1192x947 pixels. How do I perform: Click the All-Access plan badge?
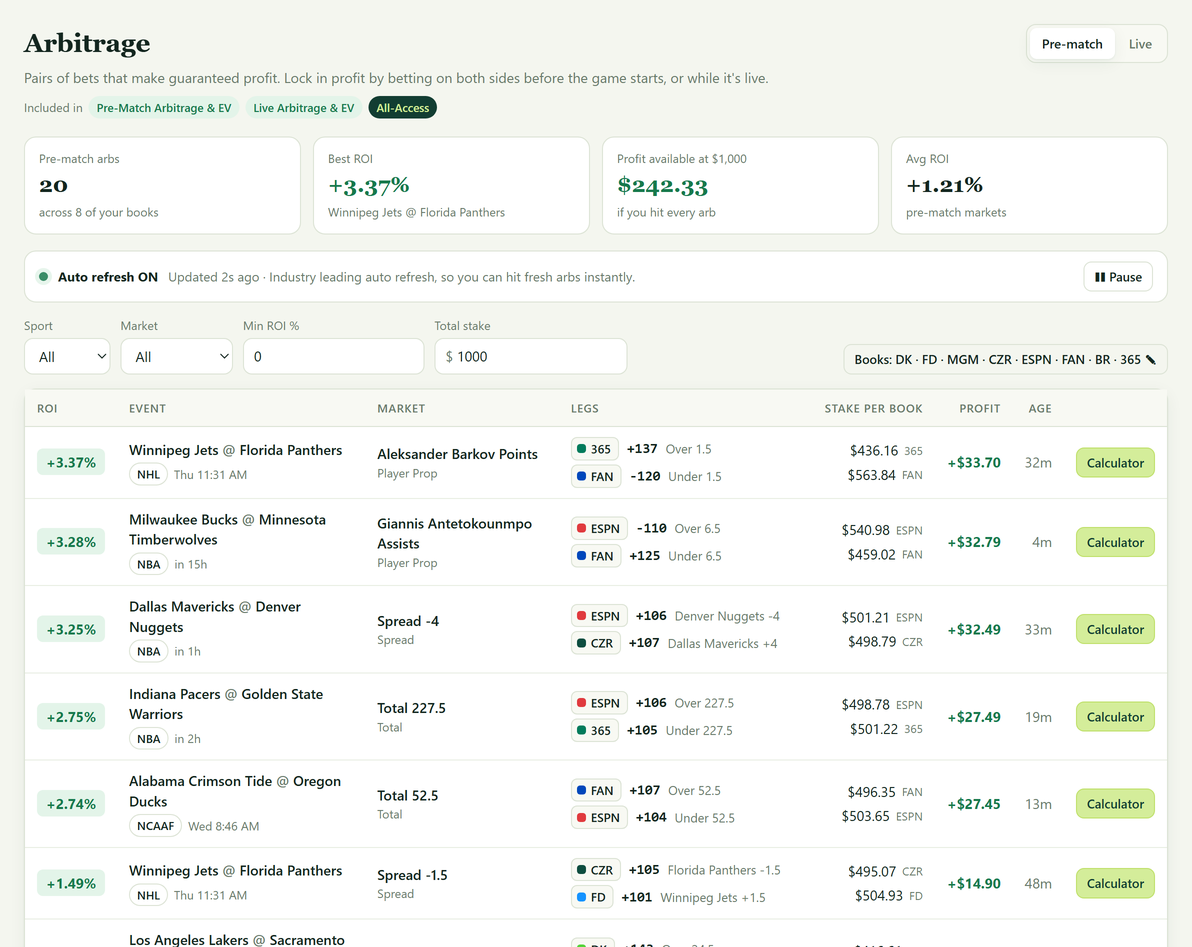coord(403,108)
